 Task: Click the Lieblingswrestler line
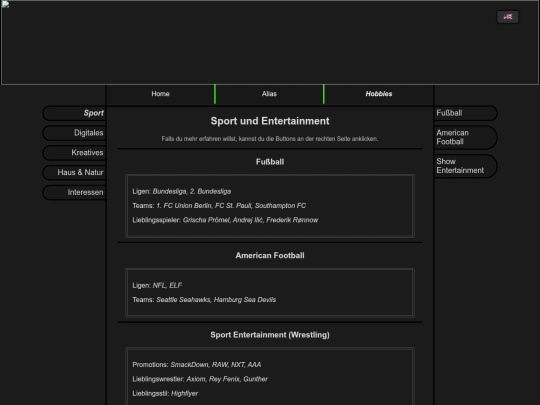point(200,379)
